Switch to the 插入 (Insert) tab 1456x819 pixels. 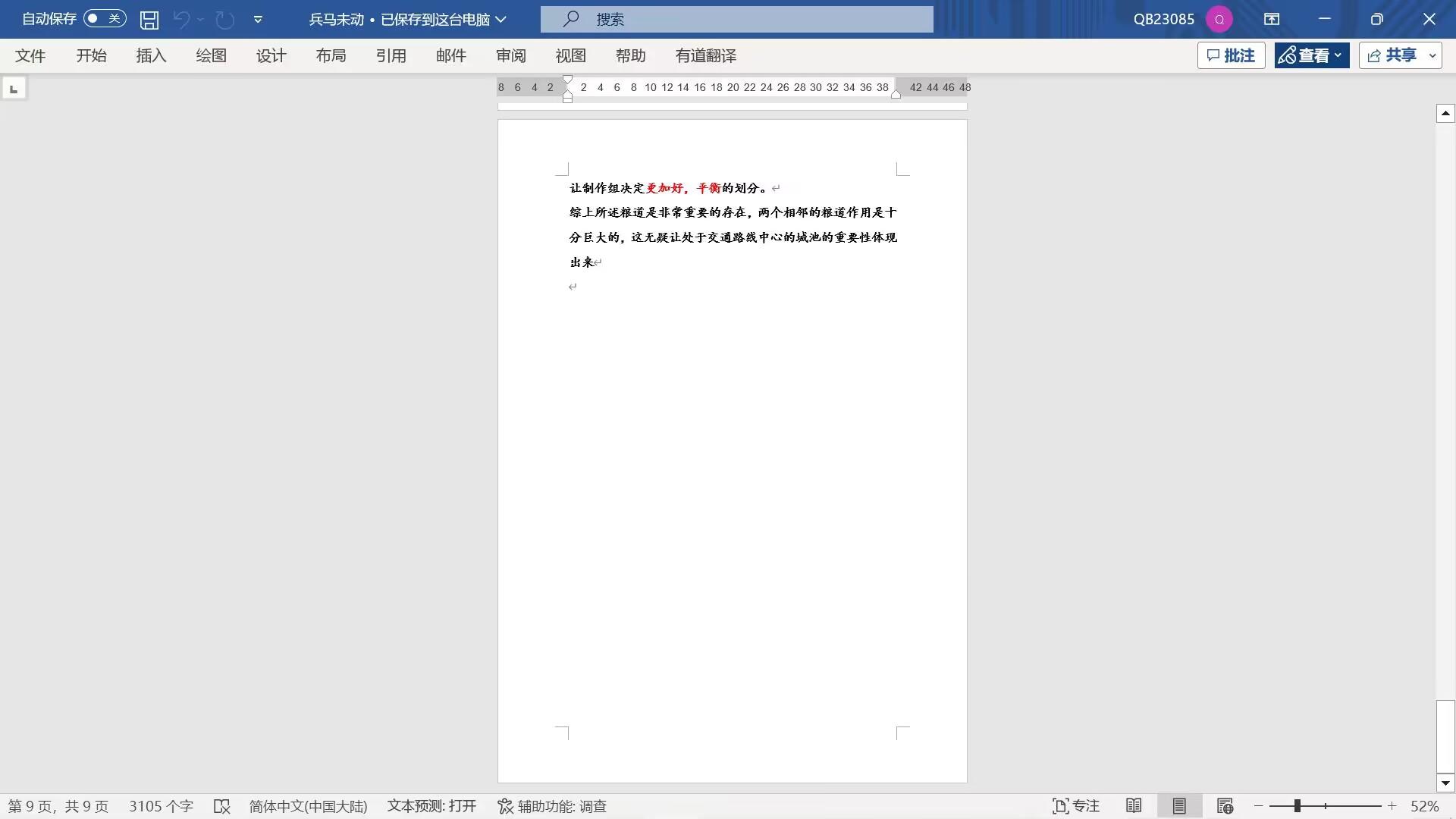(x=151, y=55)
